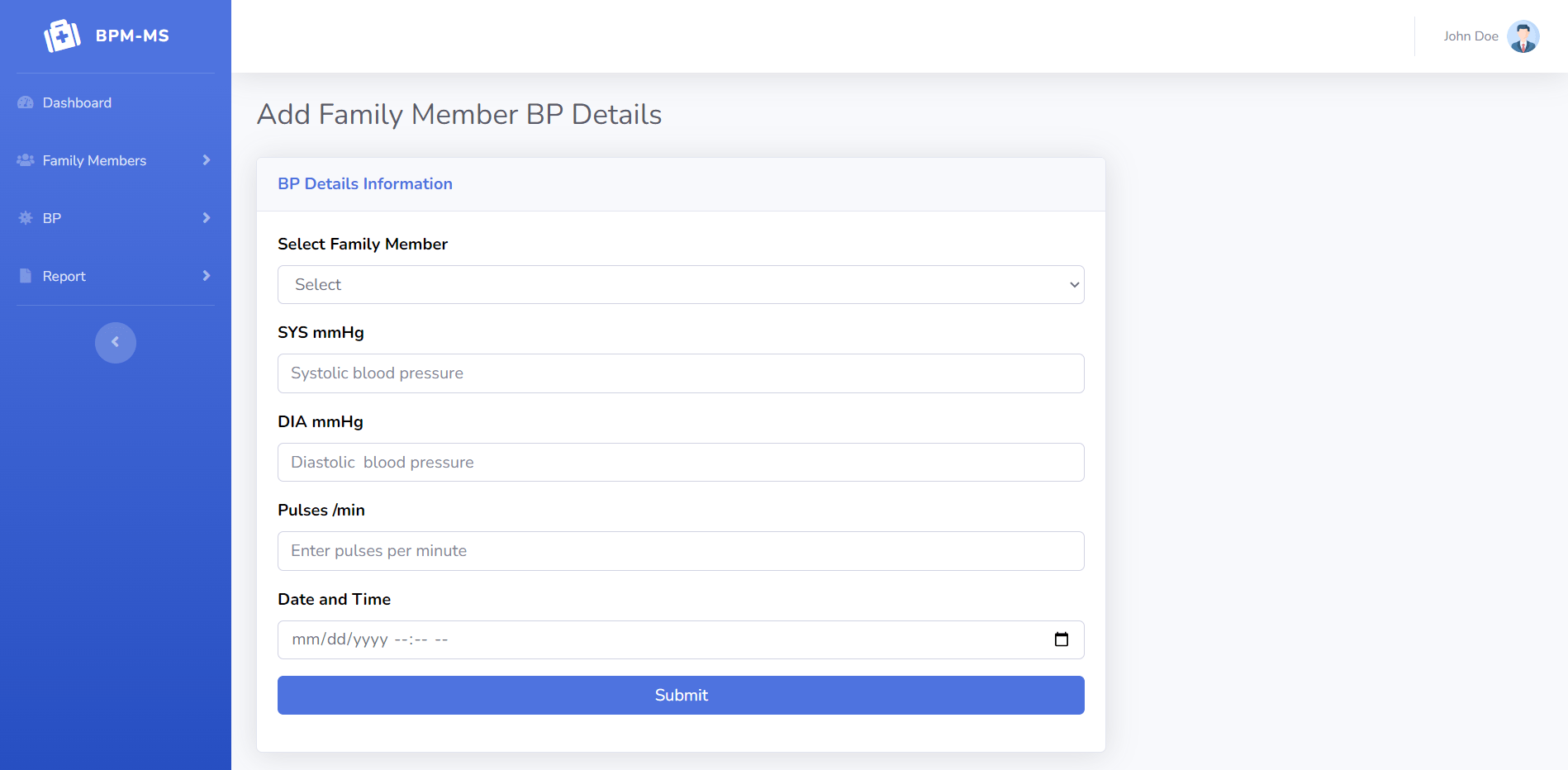1568x770 pixels.
Task: Click the BPM-MS medical kit logo icon
Action: point(62,36)
